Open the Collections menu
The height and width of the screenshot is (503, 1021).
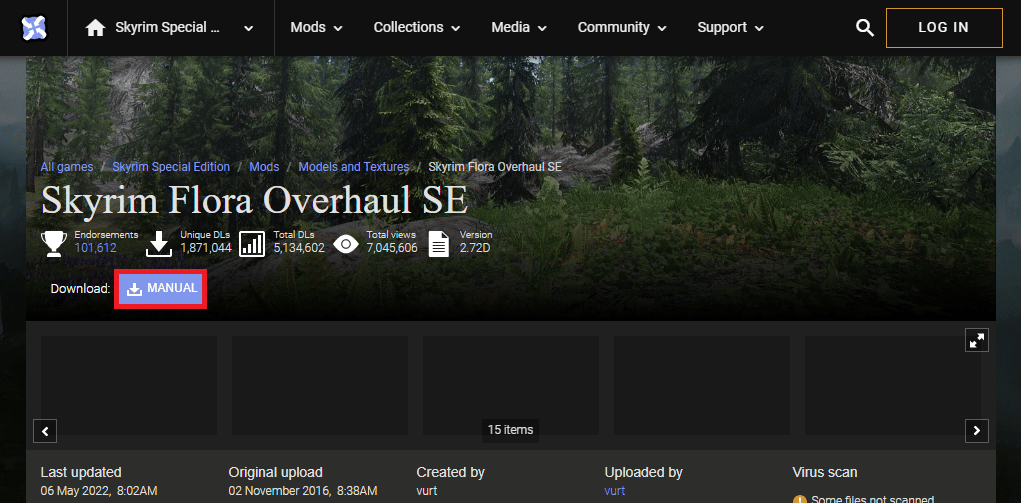(417, 28)
